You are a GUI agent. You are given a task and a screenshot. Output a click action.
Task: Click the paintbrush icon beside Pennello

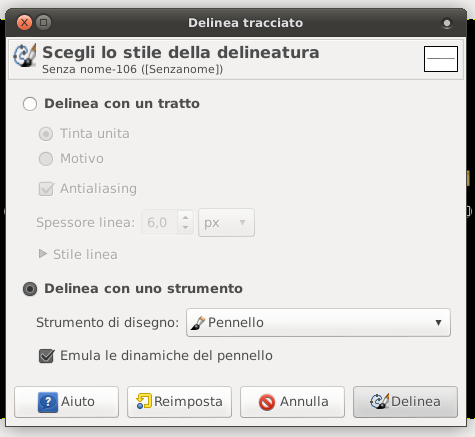[198, 323]
